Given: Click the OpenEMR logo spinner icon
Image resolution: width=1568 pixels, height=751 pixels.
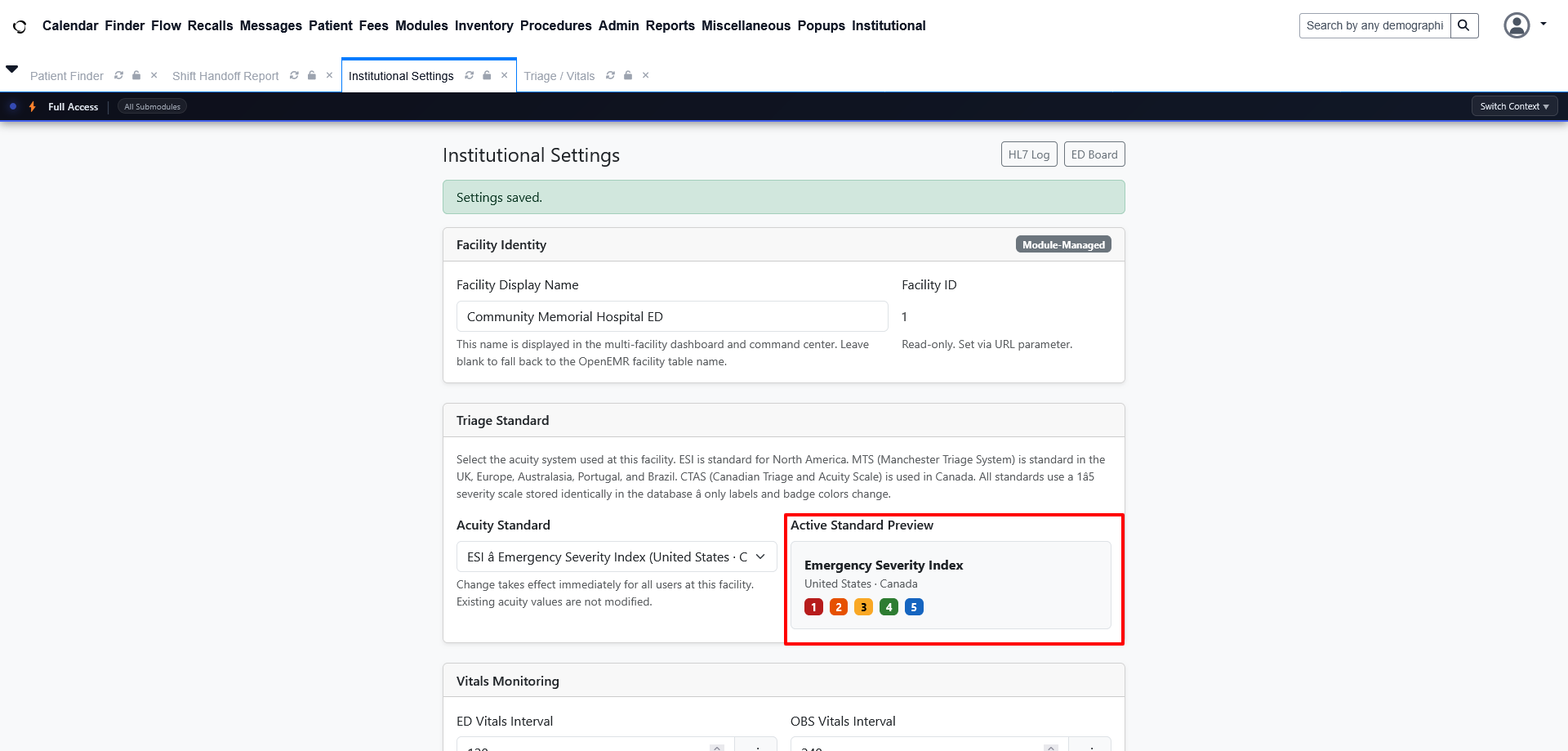Looking at the screenshot, I should pos(20,26).
